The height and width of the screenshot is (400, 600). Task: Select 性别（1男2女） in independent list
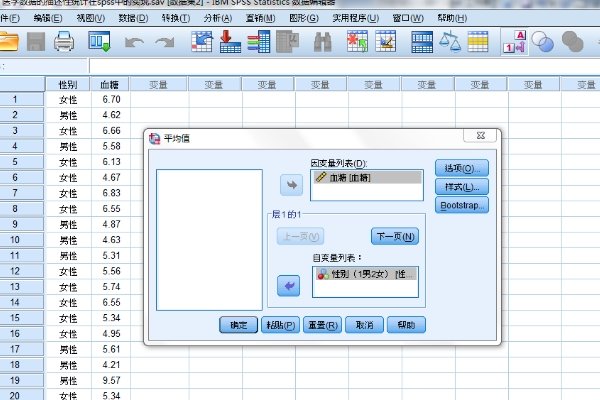tap(365, 274)
